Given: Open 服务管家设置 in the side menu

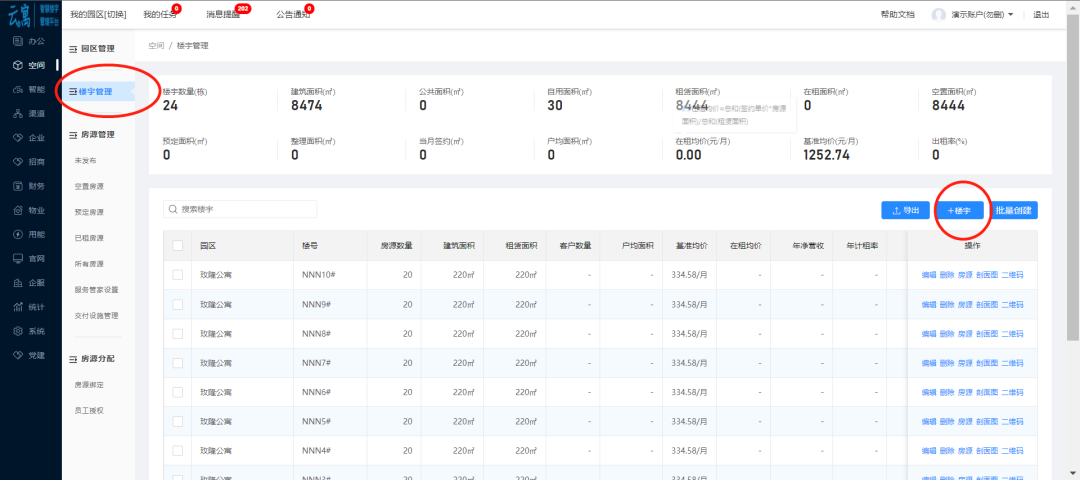Looking at the screenshot, I should [96, 290].
